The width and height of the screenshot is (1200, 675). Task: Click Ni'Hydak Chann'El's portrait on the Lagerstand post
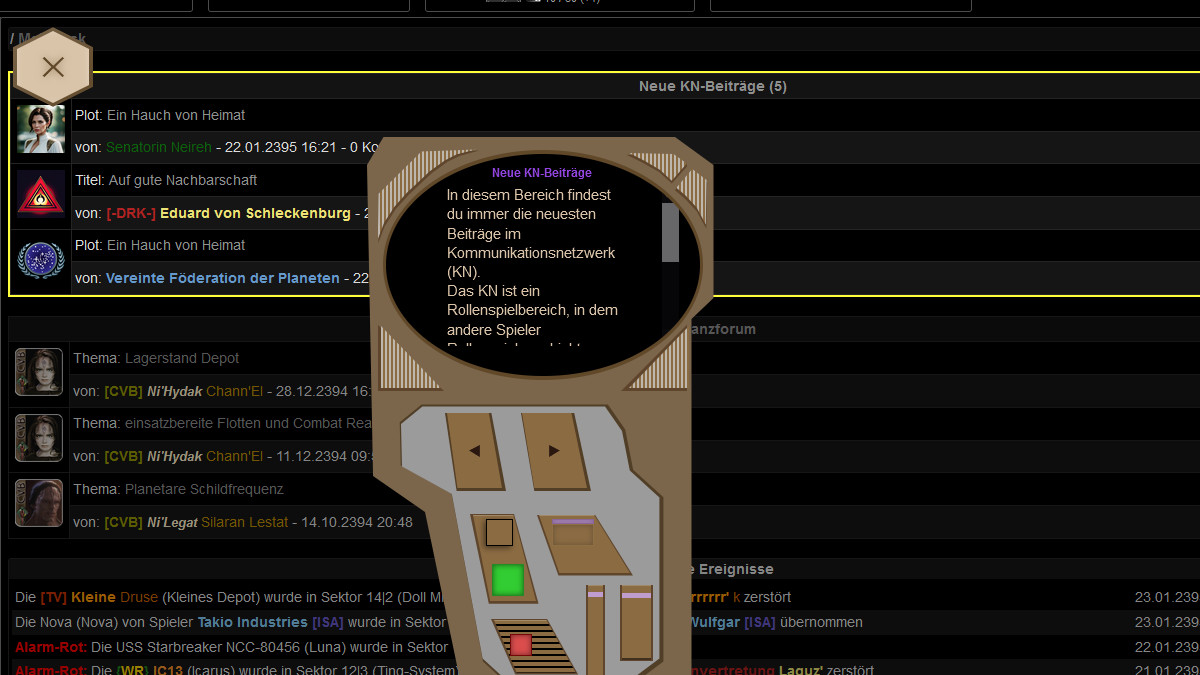pyautogui.click(x=38, y=372)
